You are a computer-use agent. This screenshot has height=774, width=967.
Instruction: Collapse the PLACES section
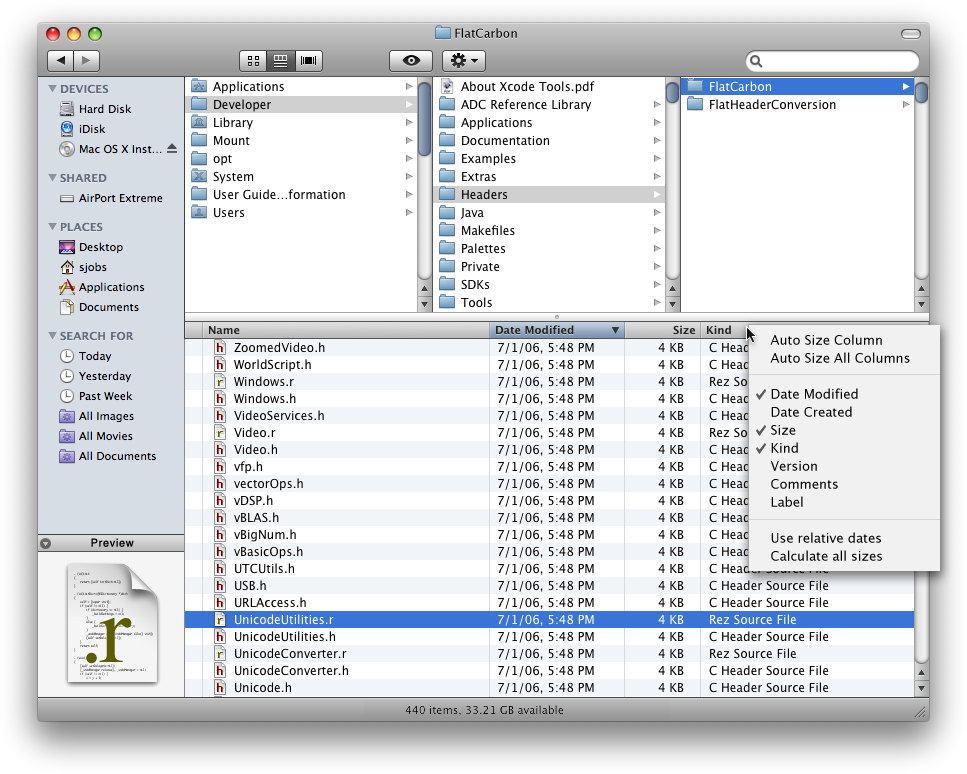pyautogui.click(x=52, y=227)
